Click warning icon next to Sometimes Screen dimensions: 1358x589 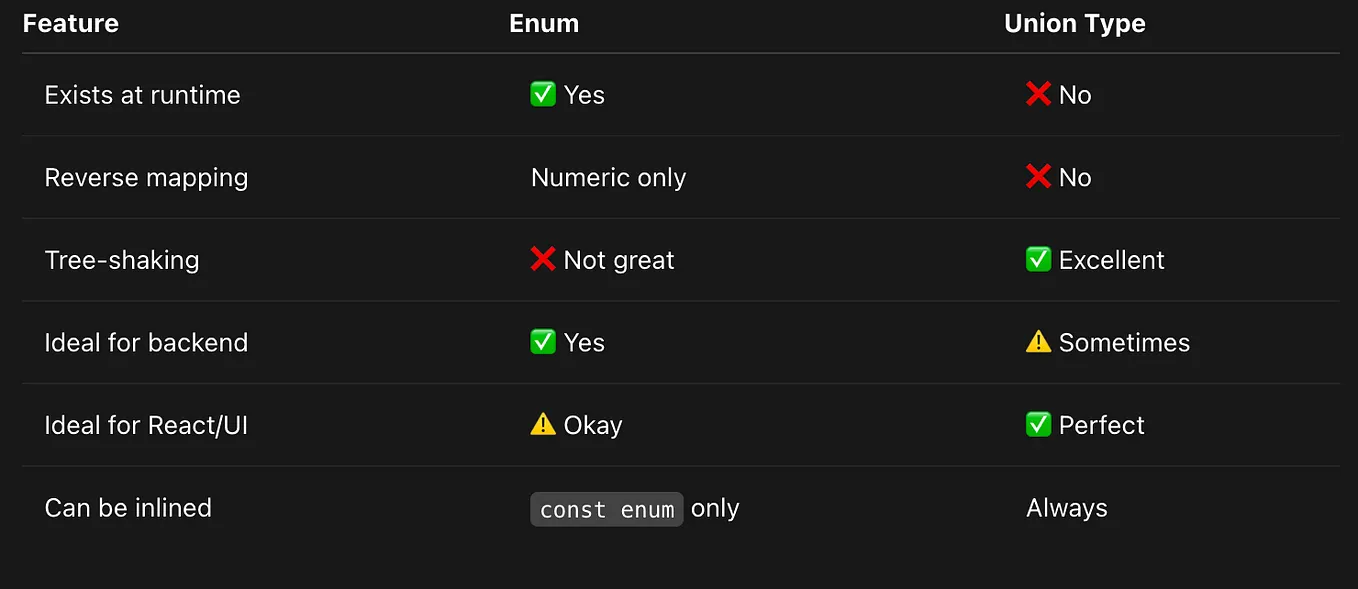[1039, 342]
